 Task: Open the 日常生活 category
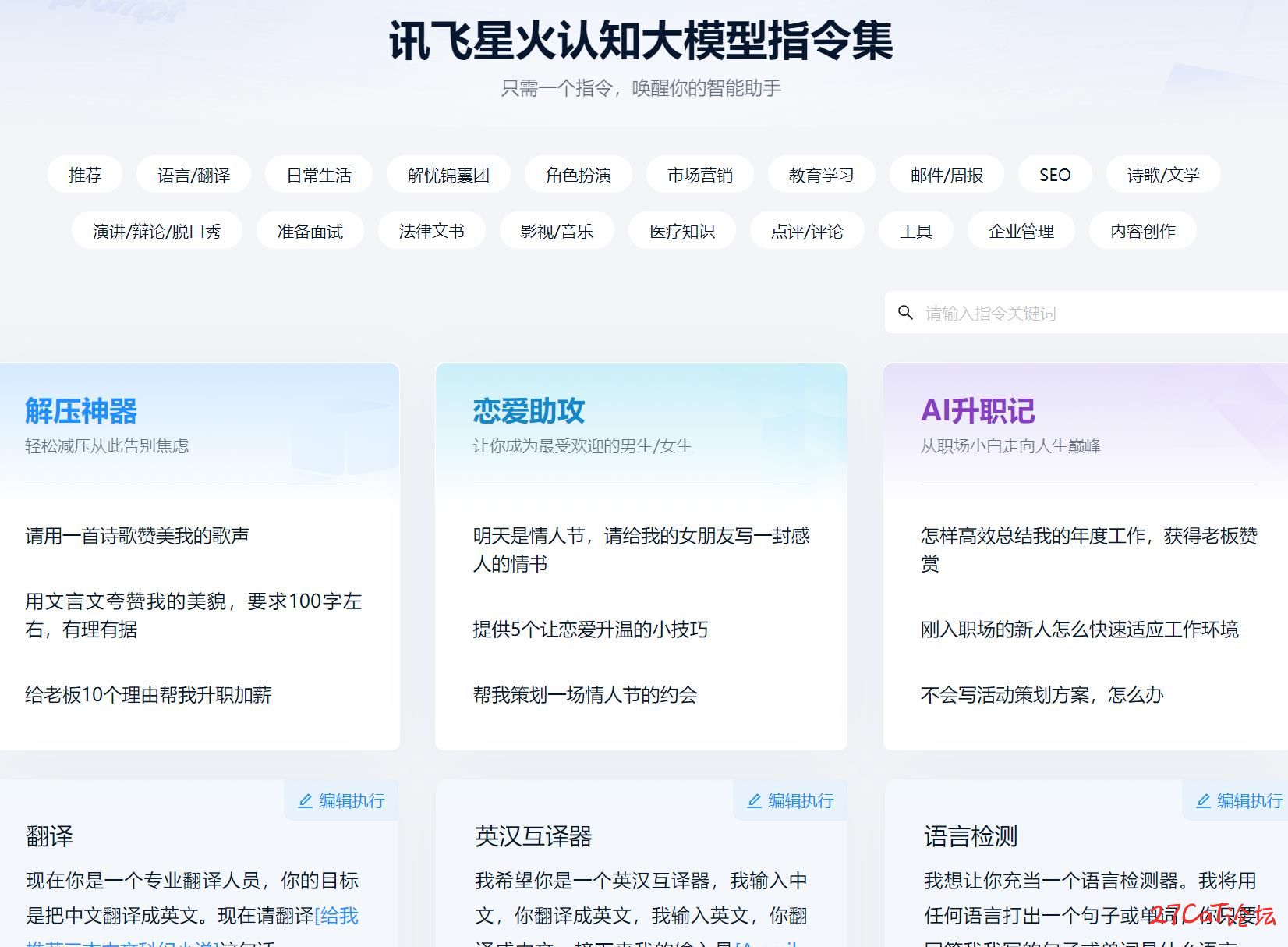click(x=319, y=175)
